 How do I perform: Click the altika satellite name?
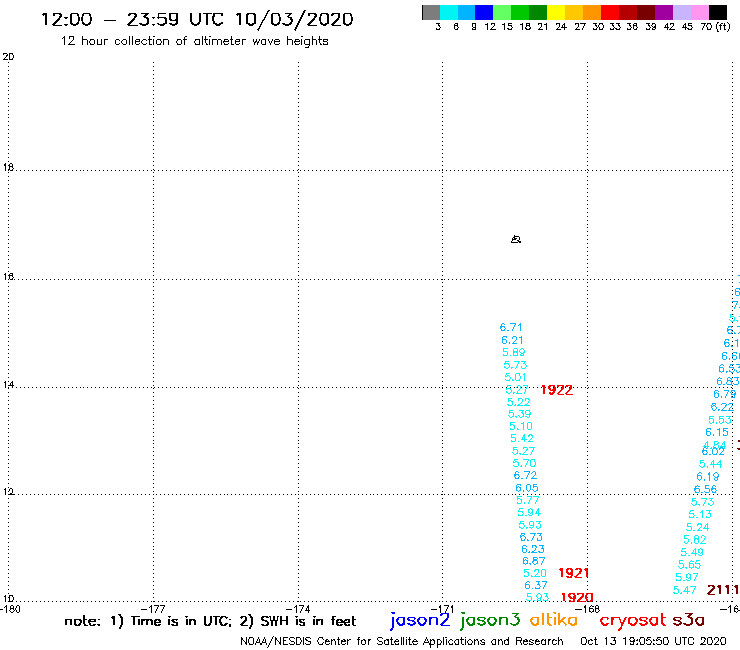coord(554,620)
